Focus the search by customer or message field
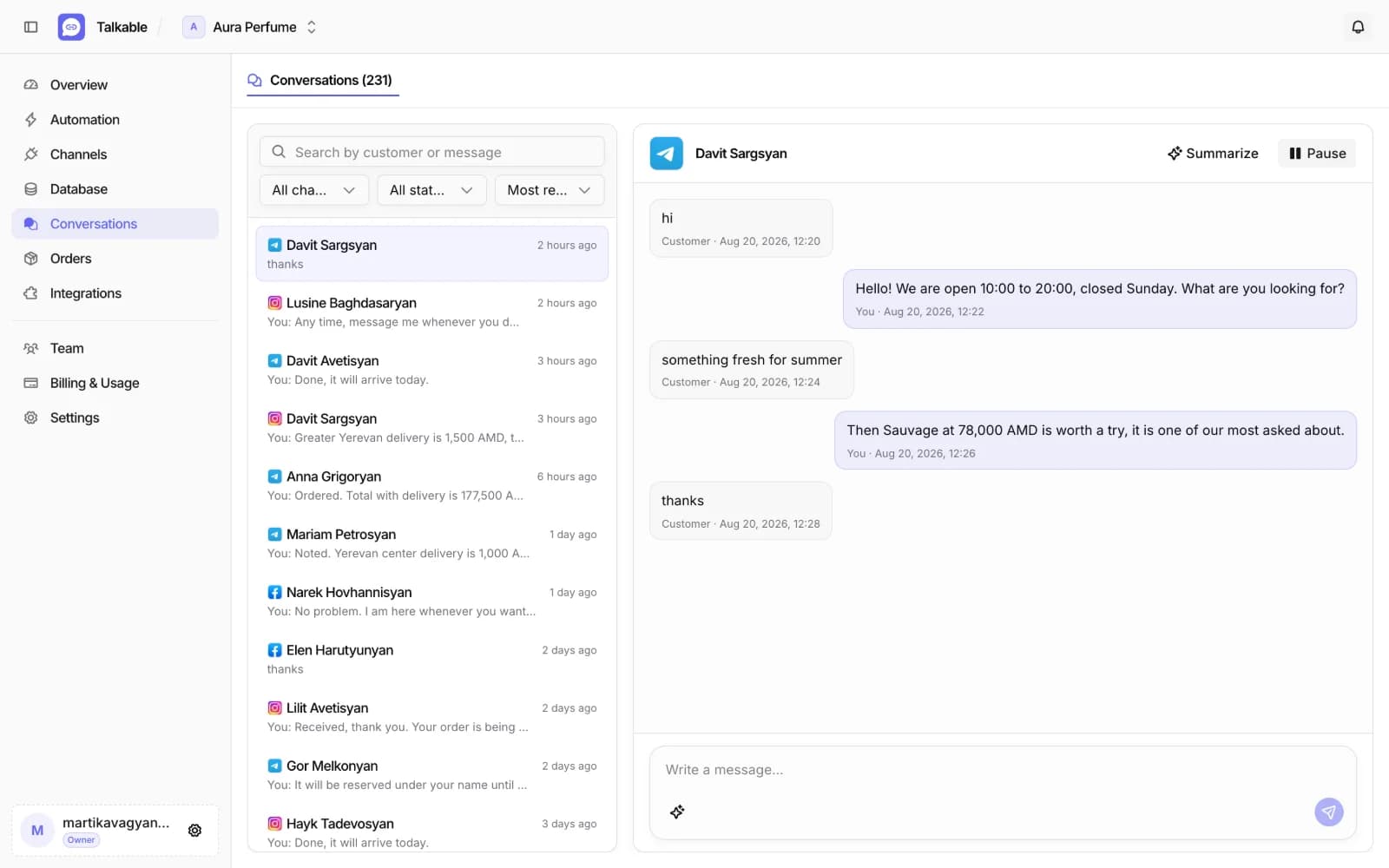Screen dimensions: 1389x868 431,152
